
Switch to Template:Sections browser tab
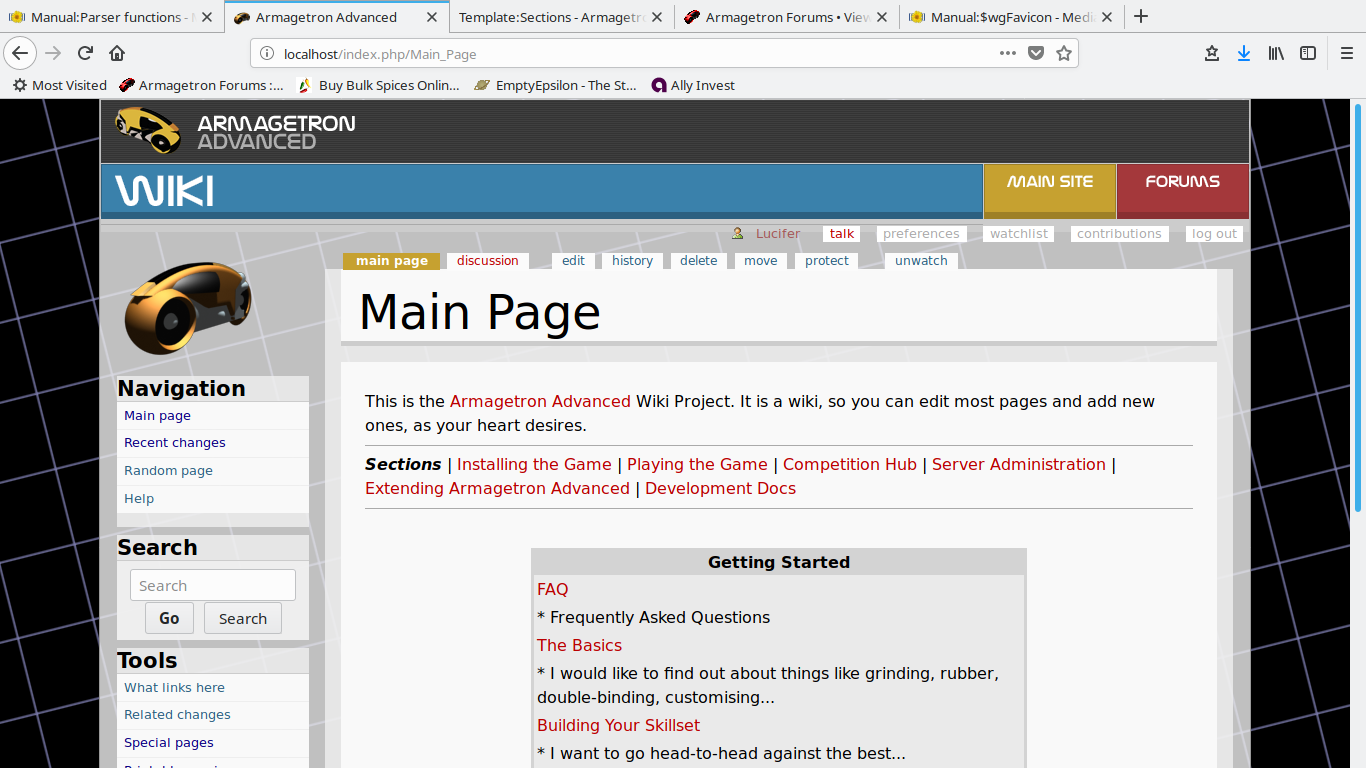pos(551,17)
